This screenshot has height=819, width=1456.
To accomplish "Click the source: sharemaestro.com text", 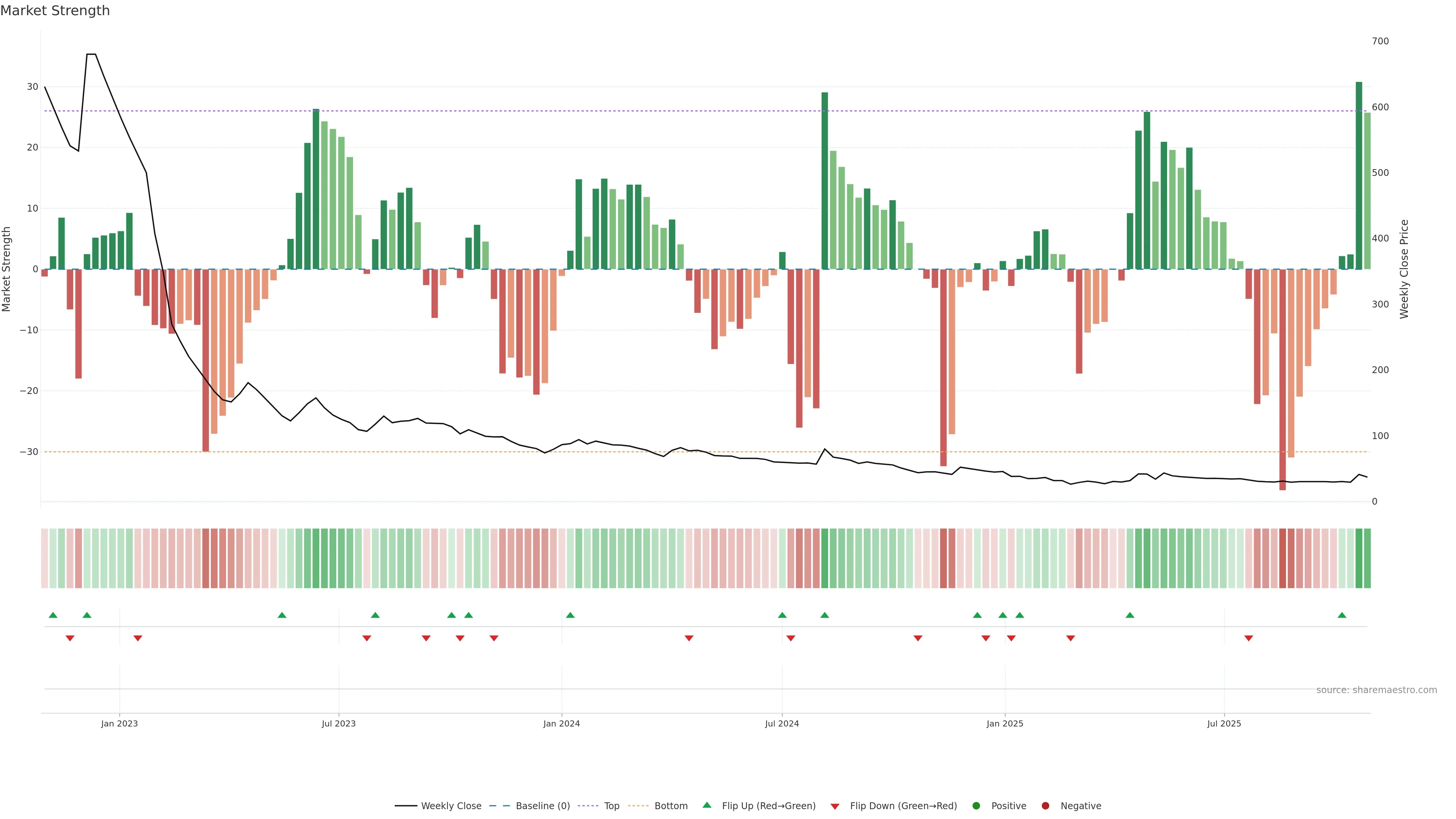I will click(x=1376, y=690).
